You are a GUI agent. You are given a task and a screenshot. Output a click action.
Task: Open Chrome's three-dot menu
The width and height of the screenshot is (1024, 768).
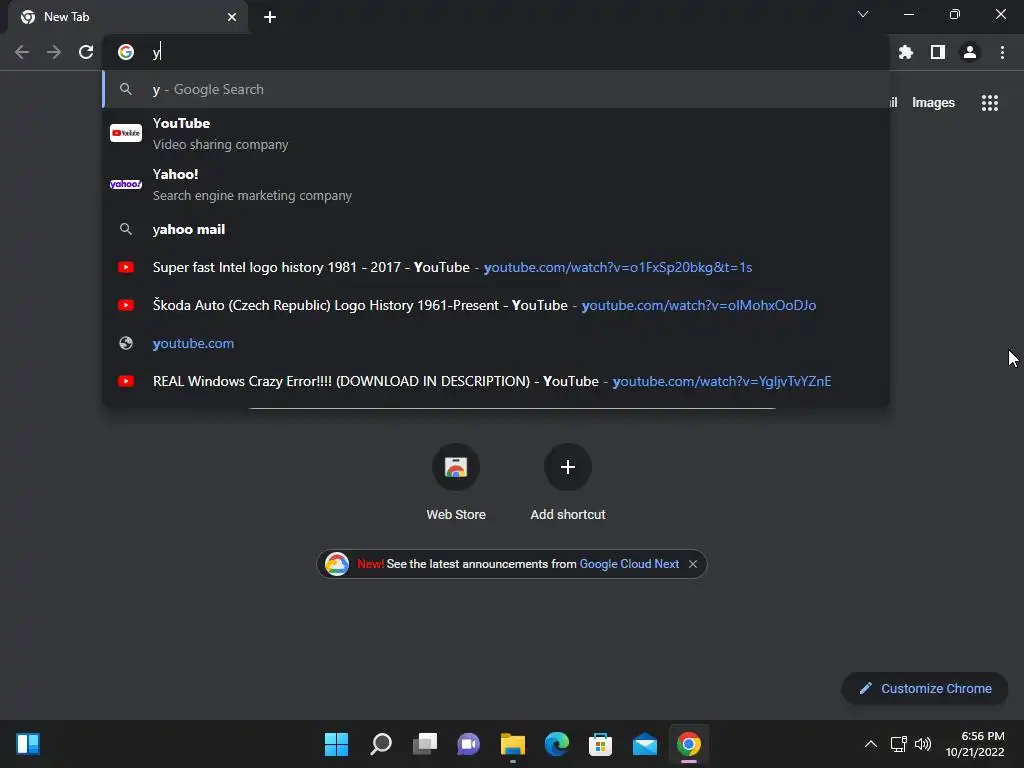click(1002, 52)
